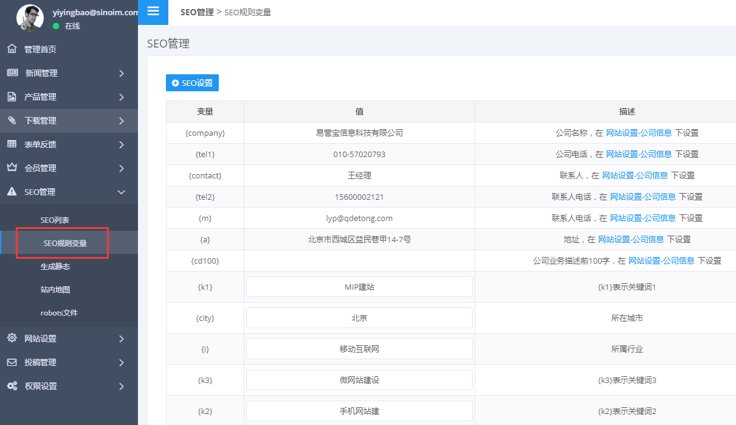The image size is (736, 425).
Task: Collapse the SEO管理 menu chevron
Action: 121,192
